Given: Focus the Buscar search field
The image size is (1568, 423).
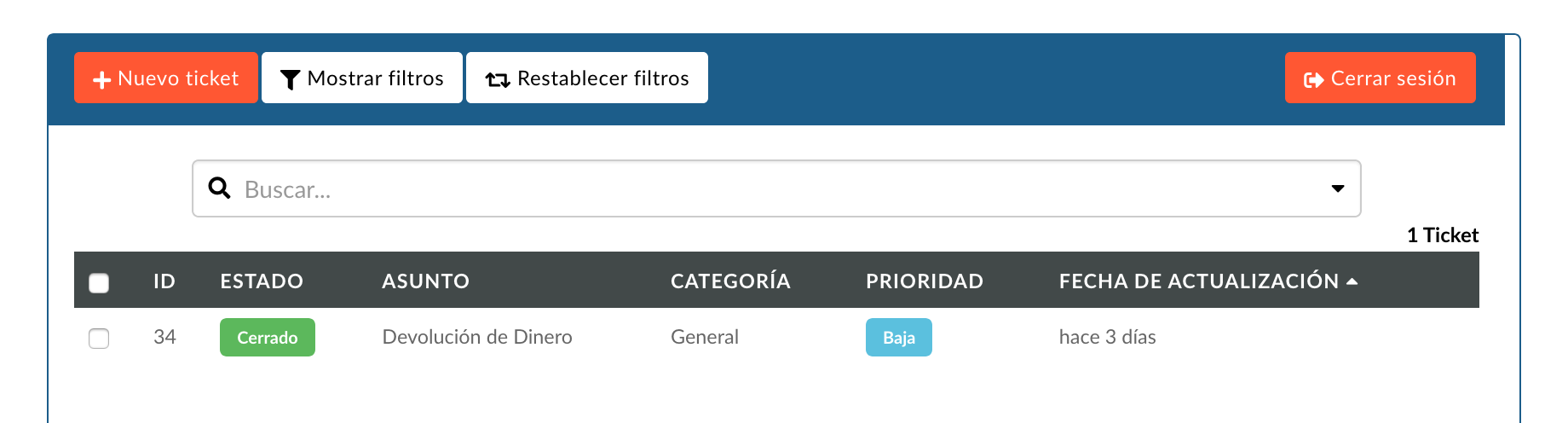Looking at the screenshot, I should point(776,188).
